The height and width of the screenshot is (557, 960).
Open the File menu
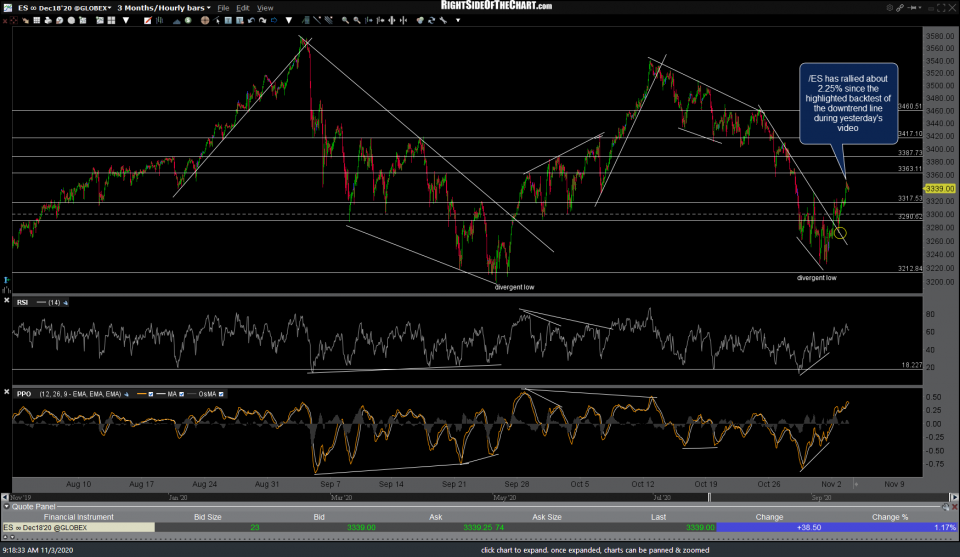pos(223,8)
